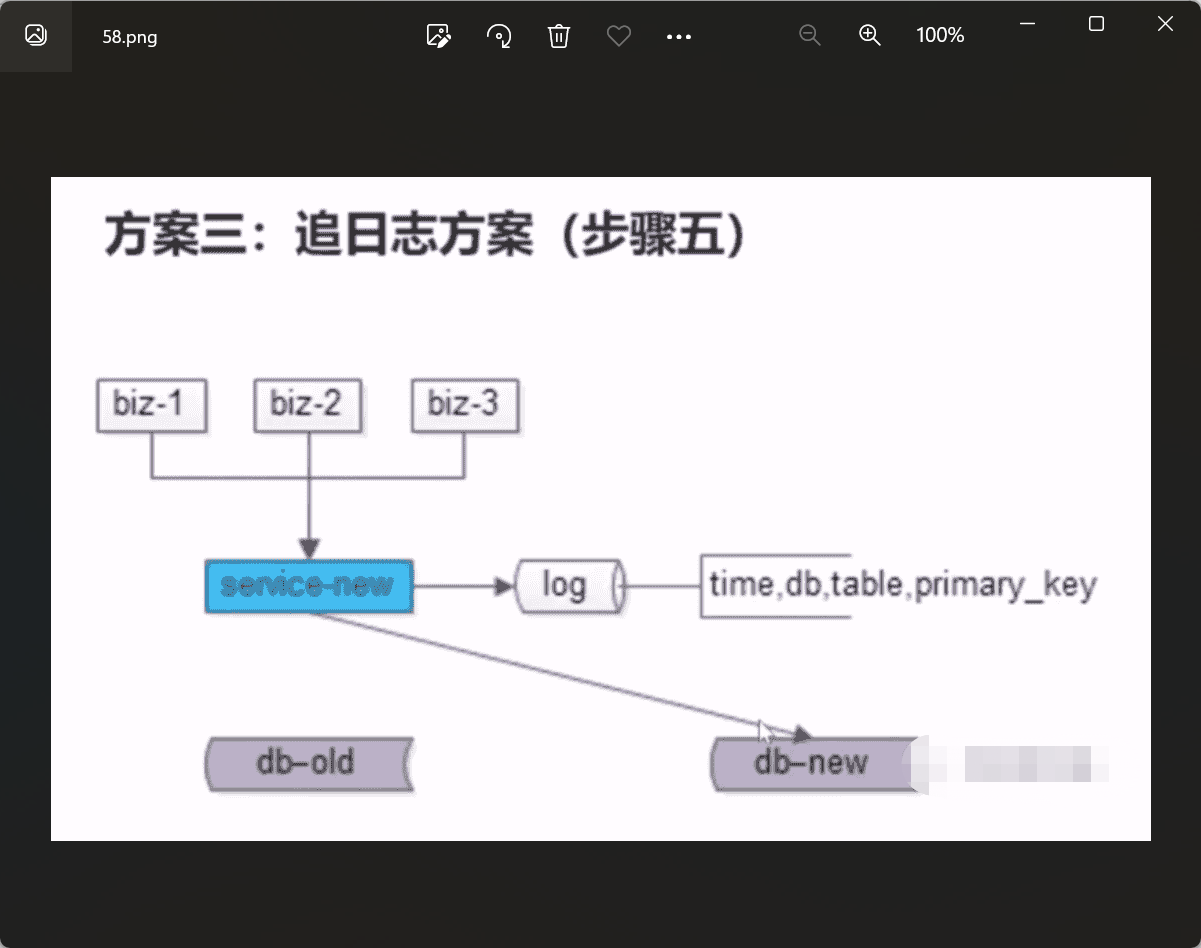Open the See more ellipsis menu
Screen dimensions: 1201x948
click(x=679, y=36)
